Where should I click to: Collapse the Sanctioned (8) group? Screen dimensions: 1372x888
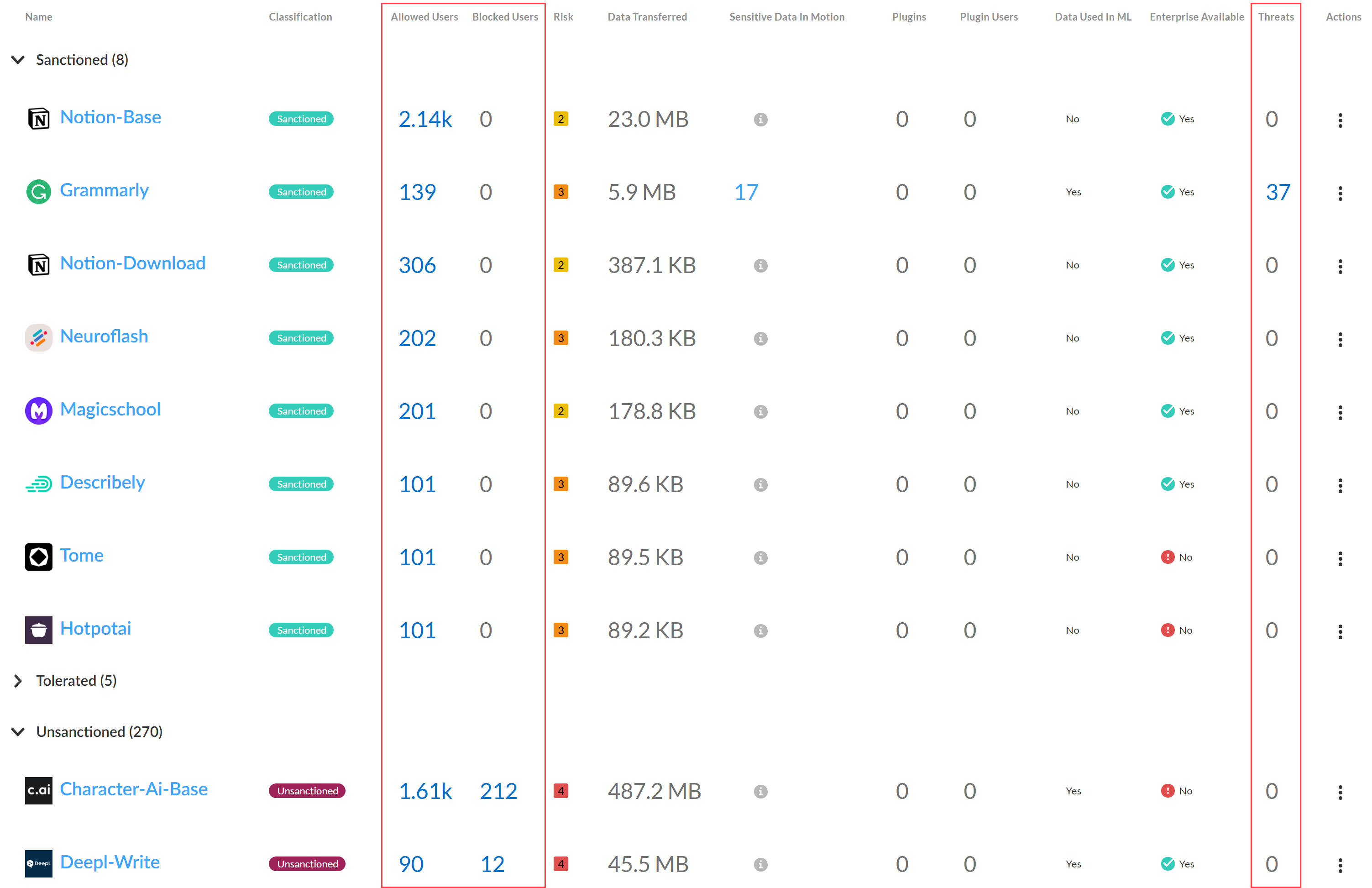[18, 60]
